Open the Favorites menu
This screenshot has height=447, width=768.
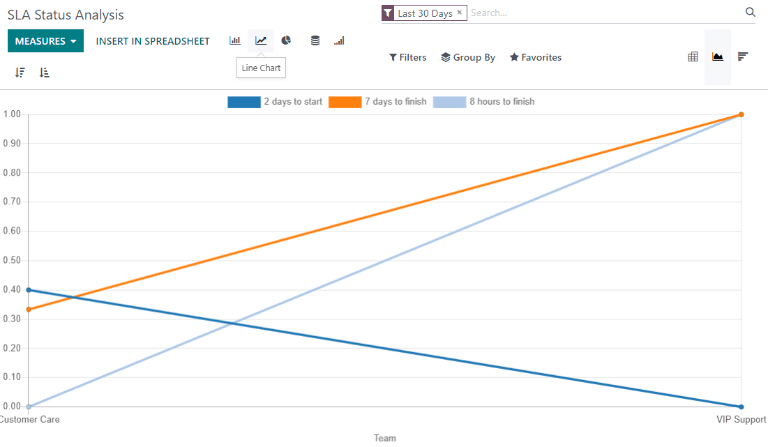535,58
